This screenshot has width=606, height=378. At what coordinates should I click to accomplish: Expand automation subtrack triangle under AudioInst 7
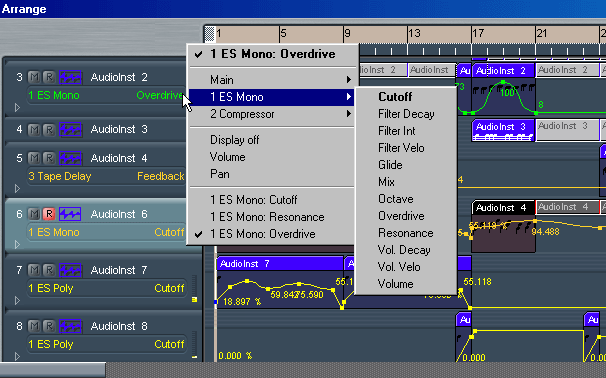[17, 300]
